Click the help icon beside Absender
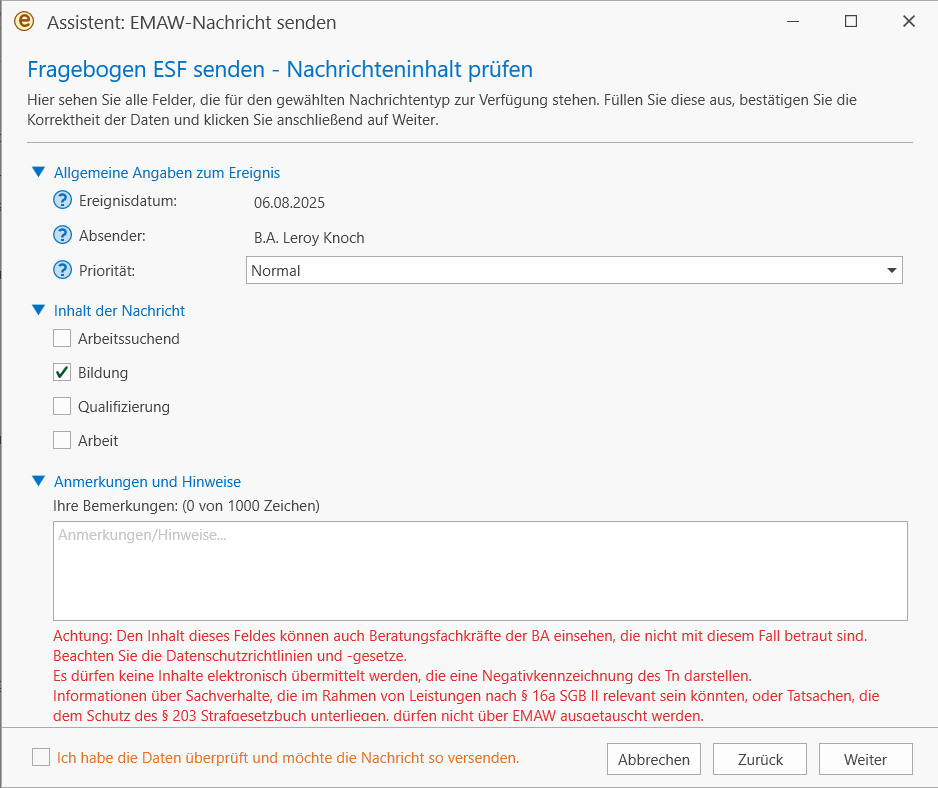 coord(62,235)
